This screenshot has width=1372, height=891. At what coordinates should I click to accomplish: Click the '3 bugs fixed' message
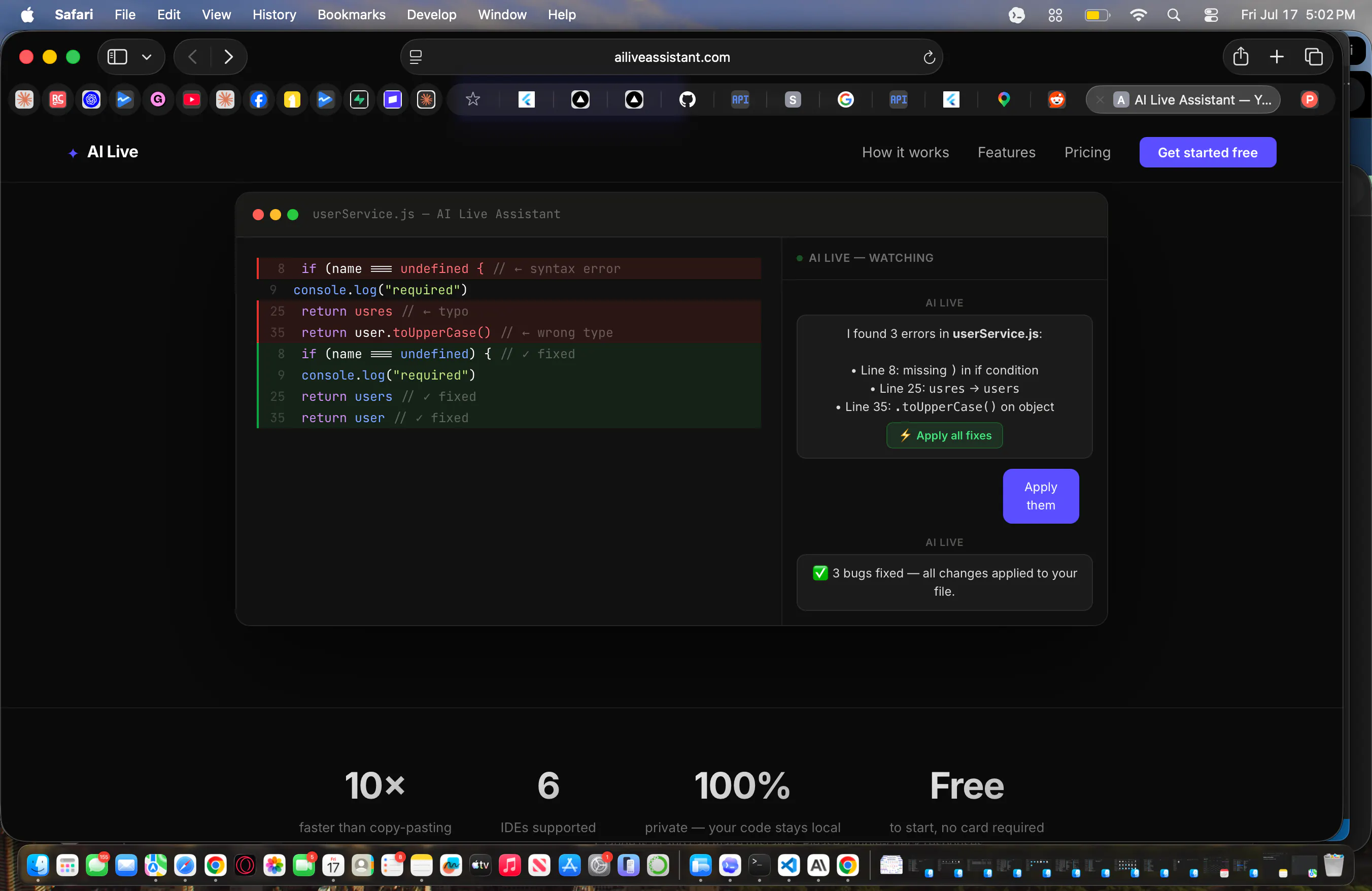[944, 582]
